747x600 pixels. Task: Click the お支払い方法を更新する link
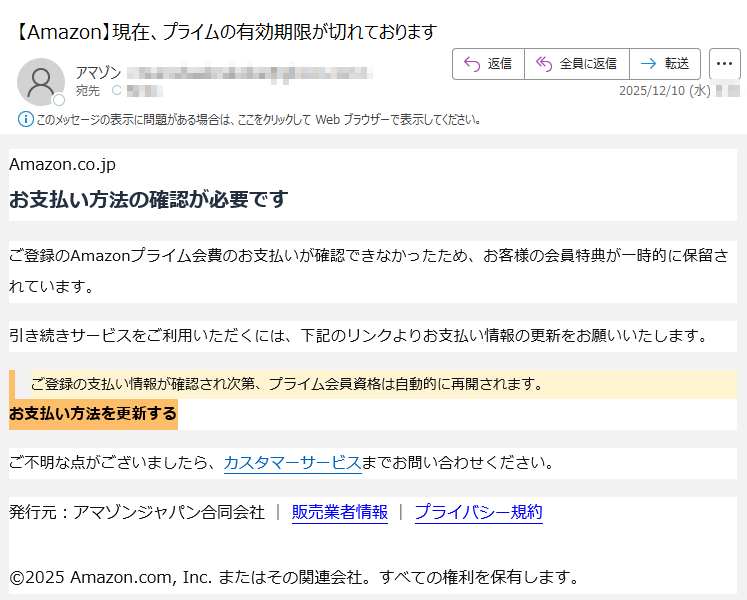click(x=93, y=414)
